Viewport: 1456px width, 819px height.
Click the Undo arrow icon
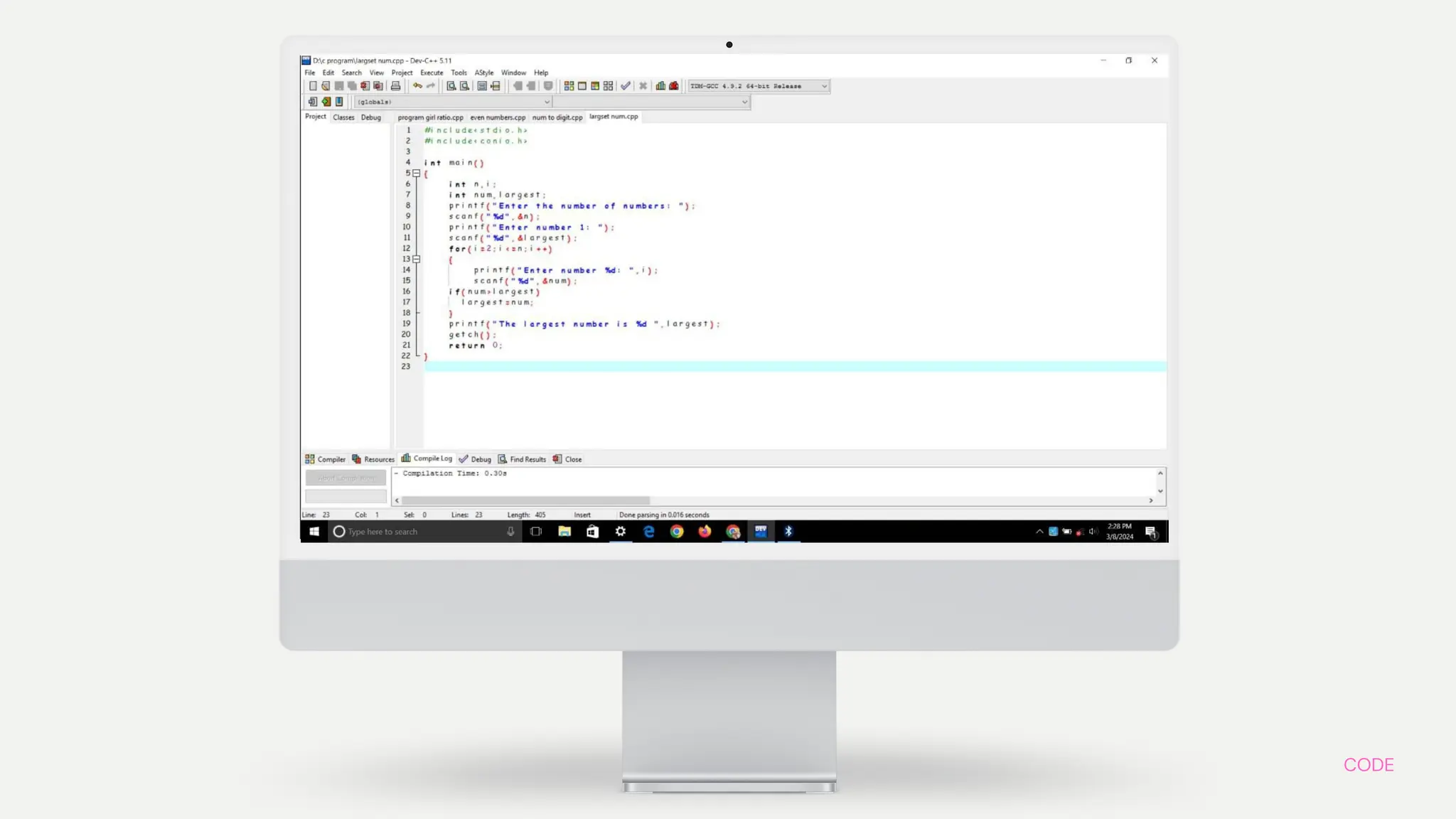(x=417, y=86)
